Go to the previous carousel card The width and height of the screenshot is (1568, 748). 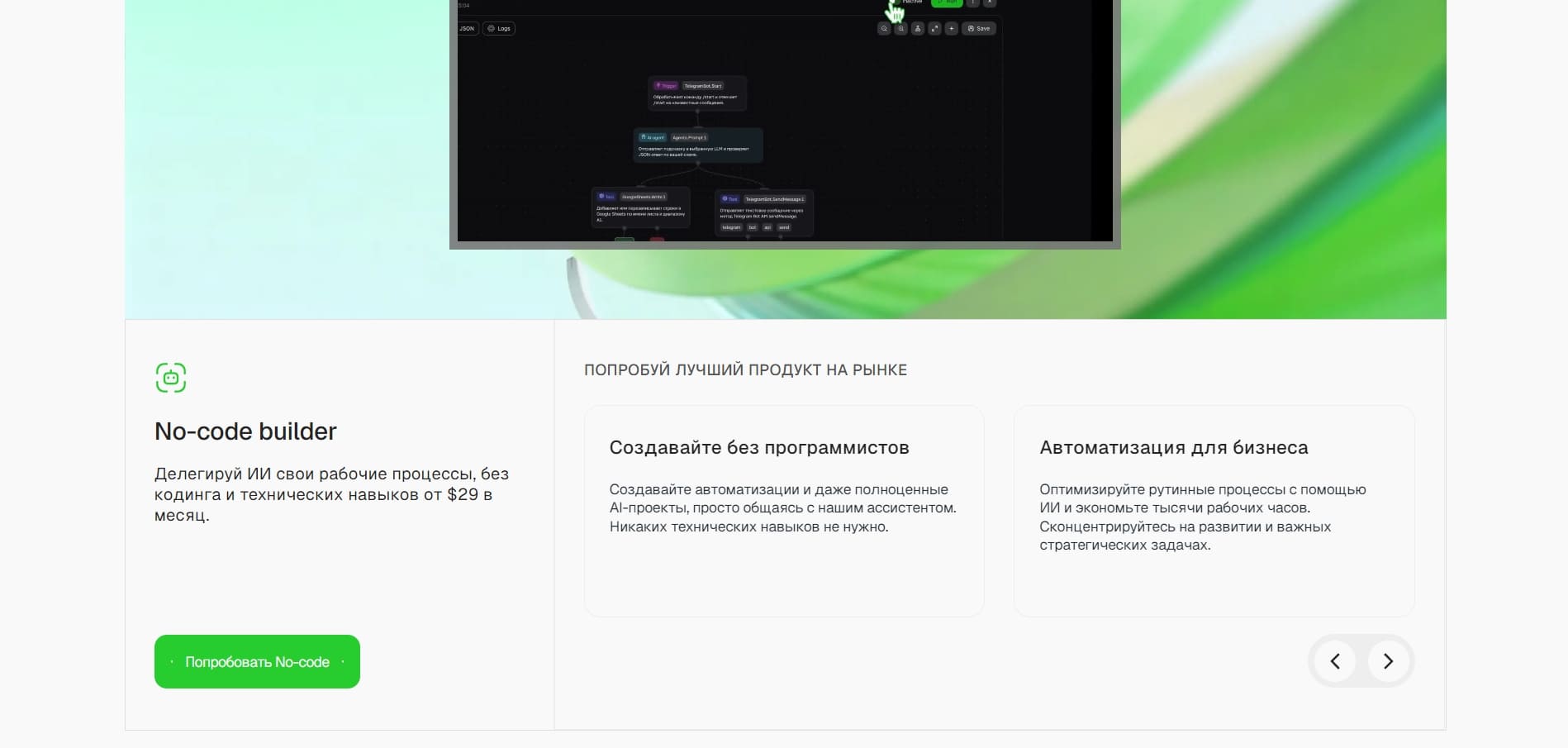pos(1334,661)
